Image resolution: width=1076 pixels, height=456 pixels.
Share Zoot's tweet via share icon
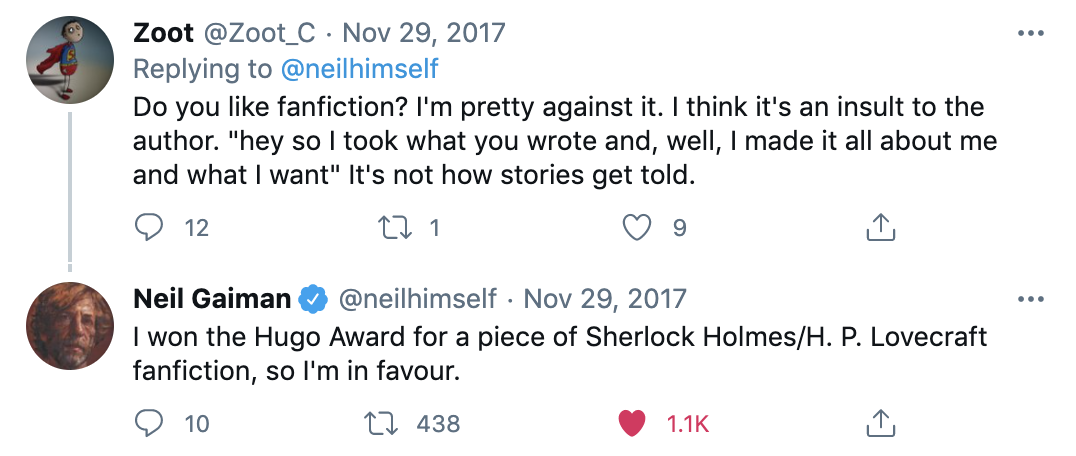tap(879, 228)
